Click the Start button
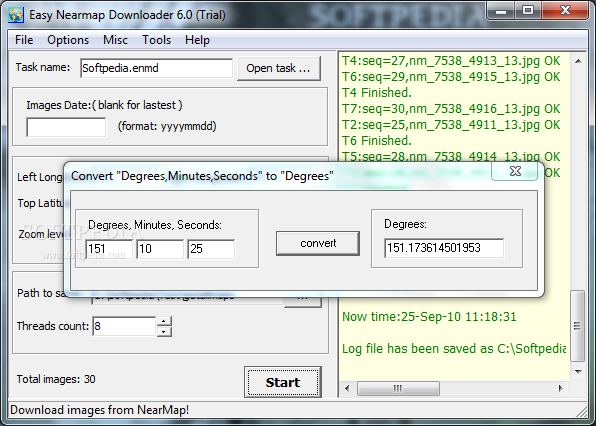 click(283, 382)
